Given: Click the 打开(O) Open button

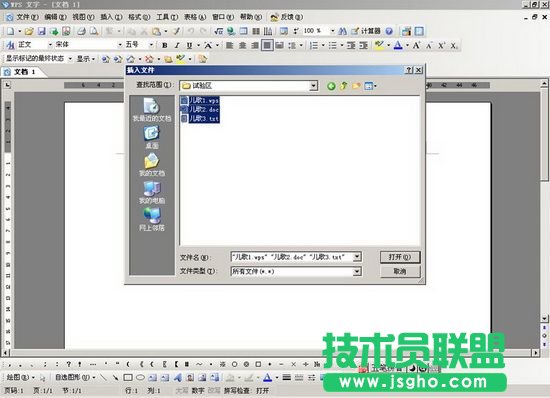Looking at the screenshot, I should point(400,257).
